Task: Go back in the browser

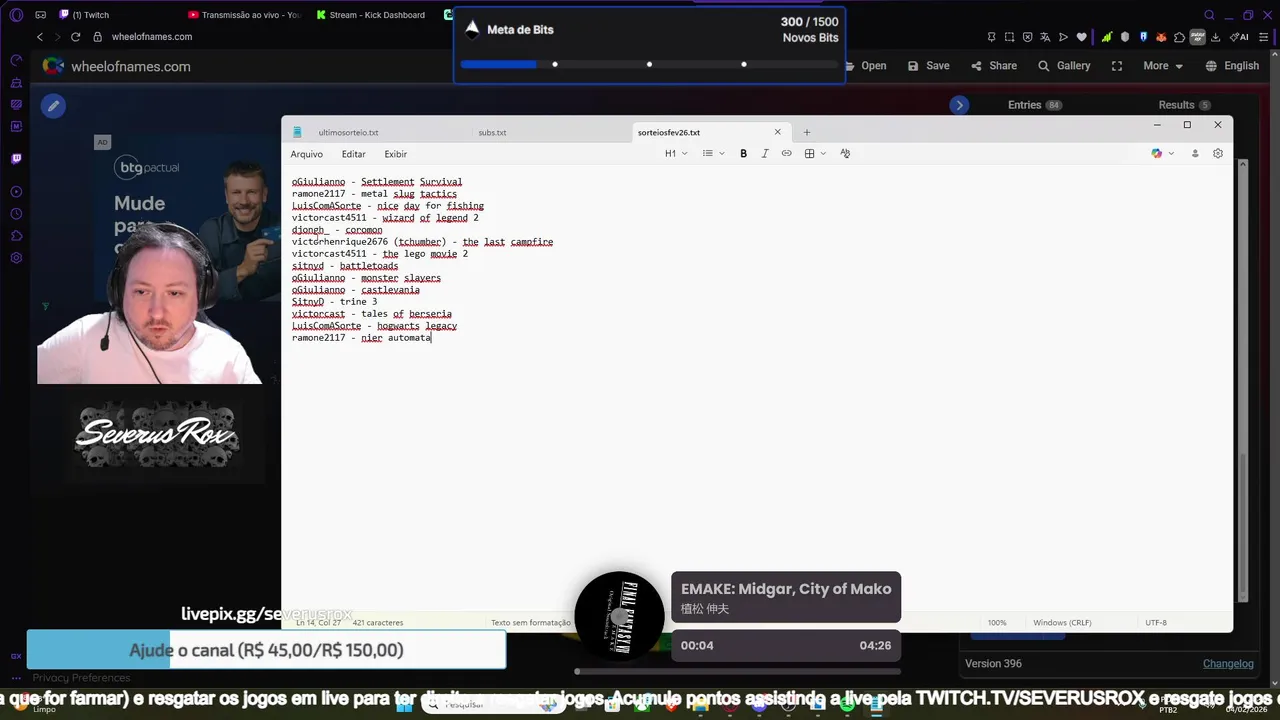Action: pyautogui.click(x=40, y=37)
